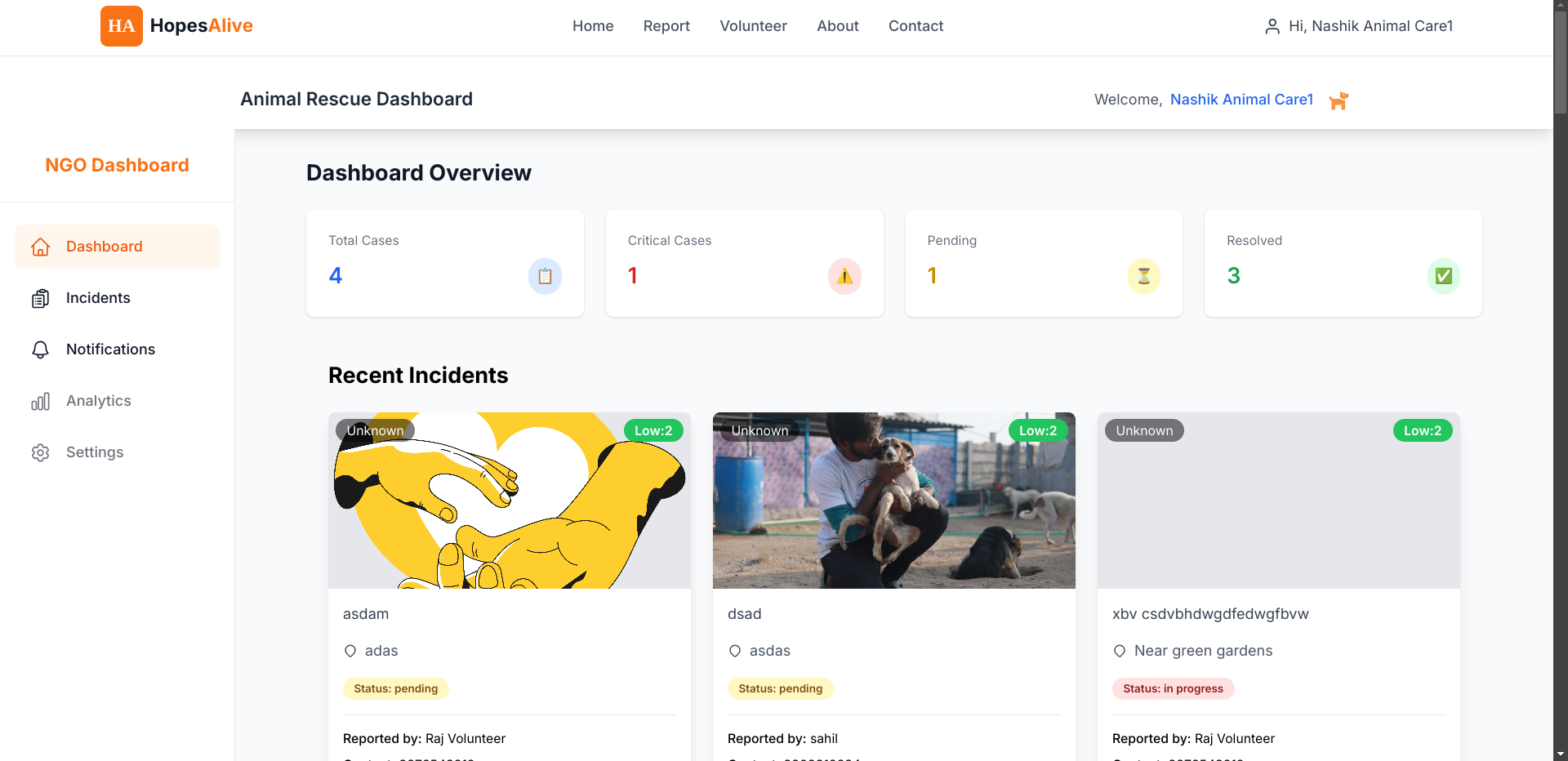Click the location pin icon next to adas

tap(350, 651)
